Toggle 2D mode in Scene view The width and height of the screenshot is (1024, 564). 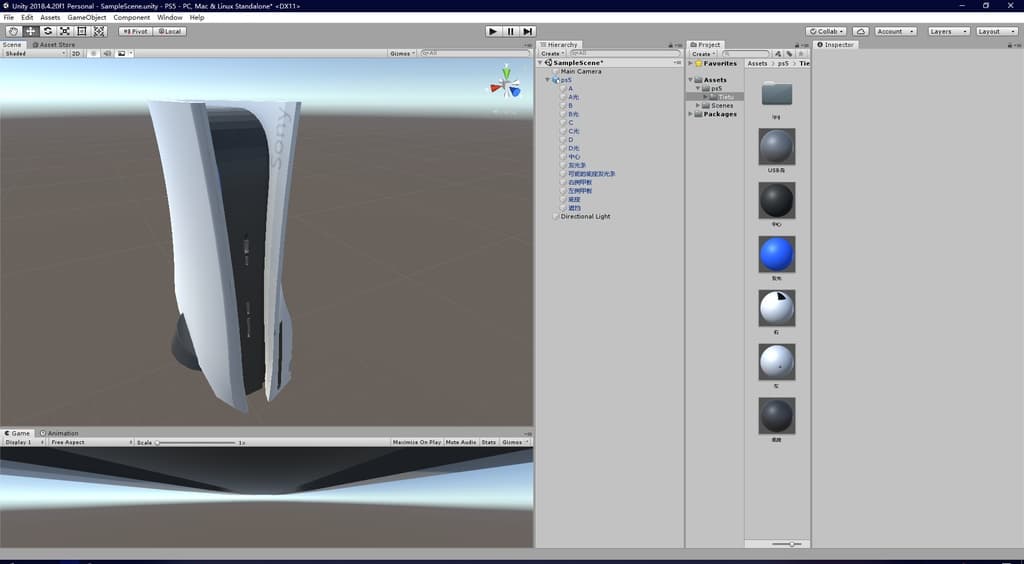(x=76, y=53)
